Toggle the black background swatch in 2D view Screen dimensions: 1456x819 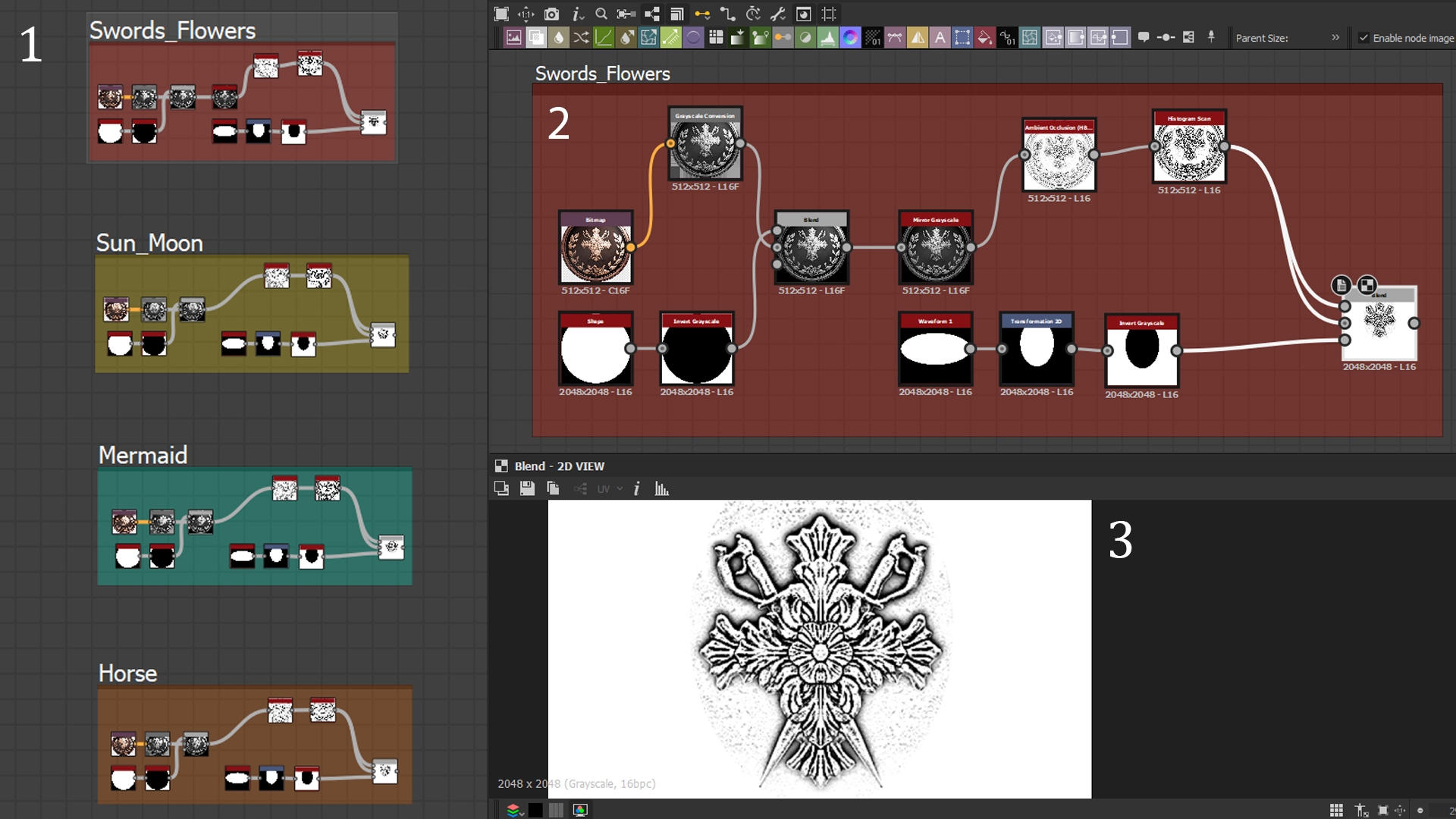tap(535, 810)
